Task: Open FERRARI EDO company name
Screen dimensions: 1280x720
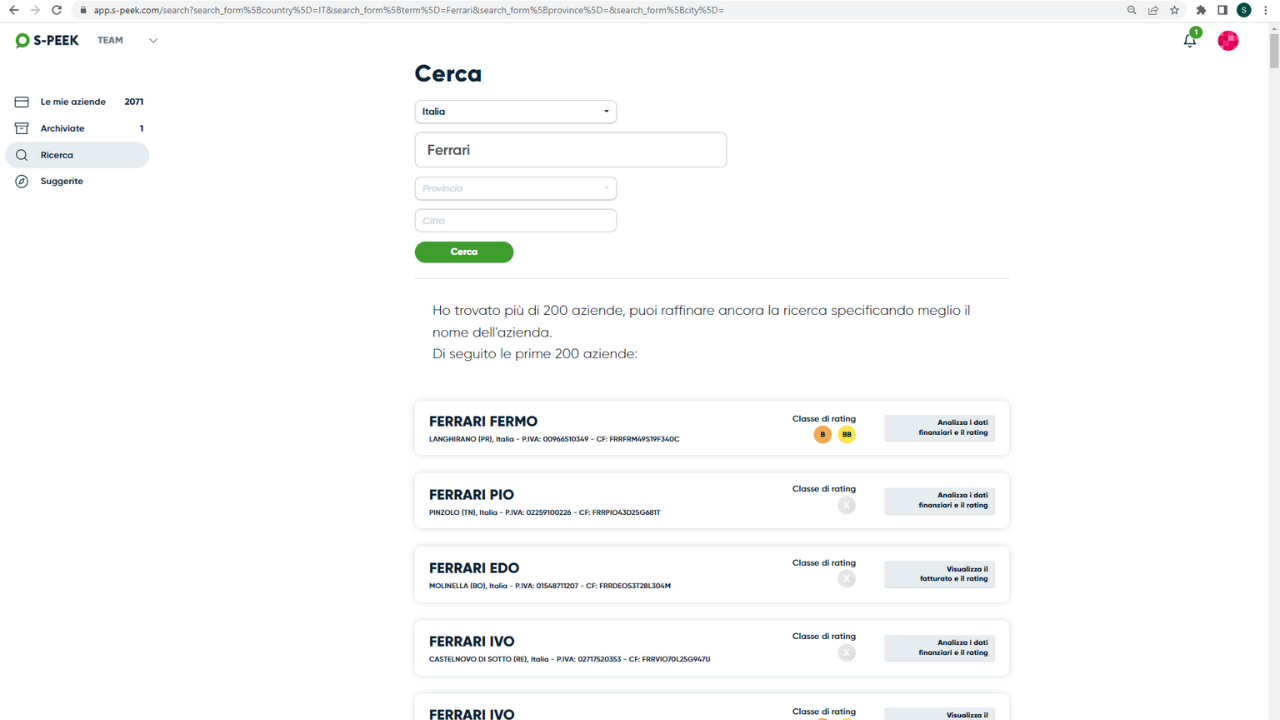Action: (x=474, y=568)
